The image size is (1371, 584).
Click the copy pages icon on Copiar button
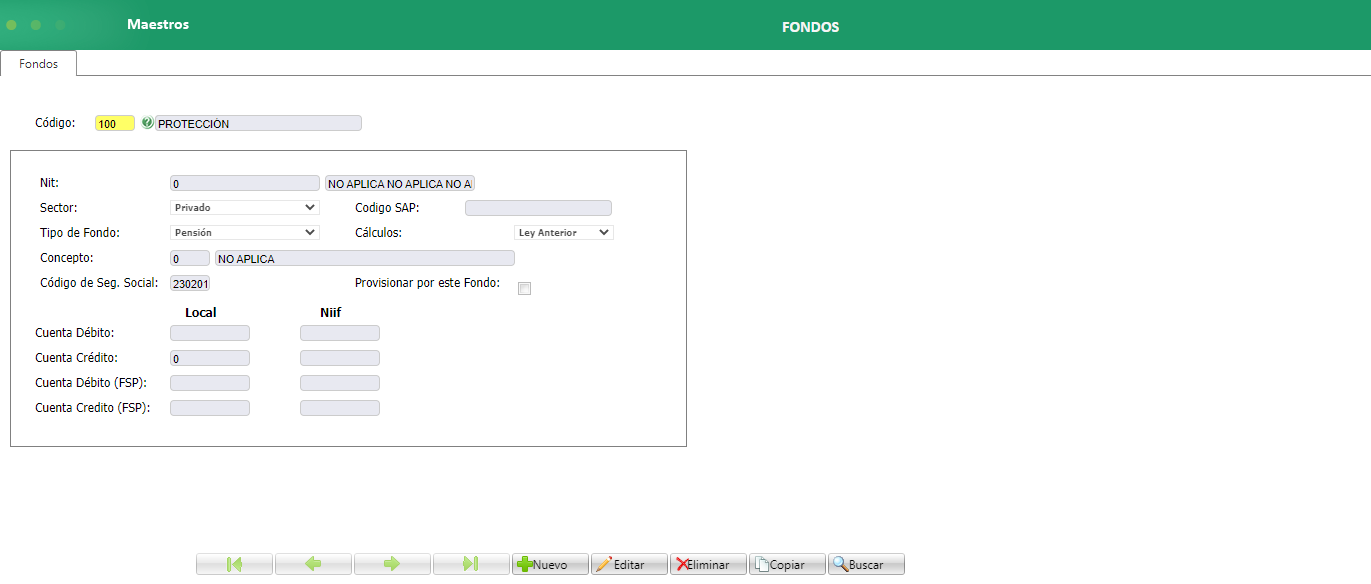click(760, 563)
